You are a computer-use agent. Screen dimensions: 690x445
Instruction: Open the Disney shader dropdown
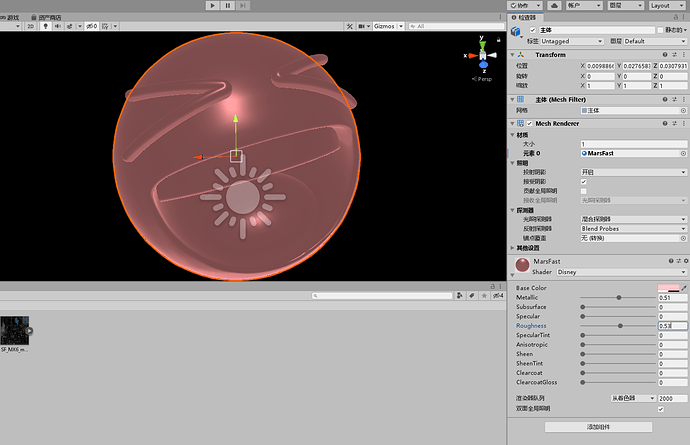pyautogui.click(x=621, y=272)
